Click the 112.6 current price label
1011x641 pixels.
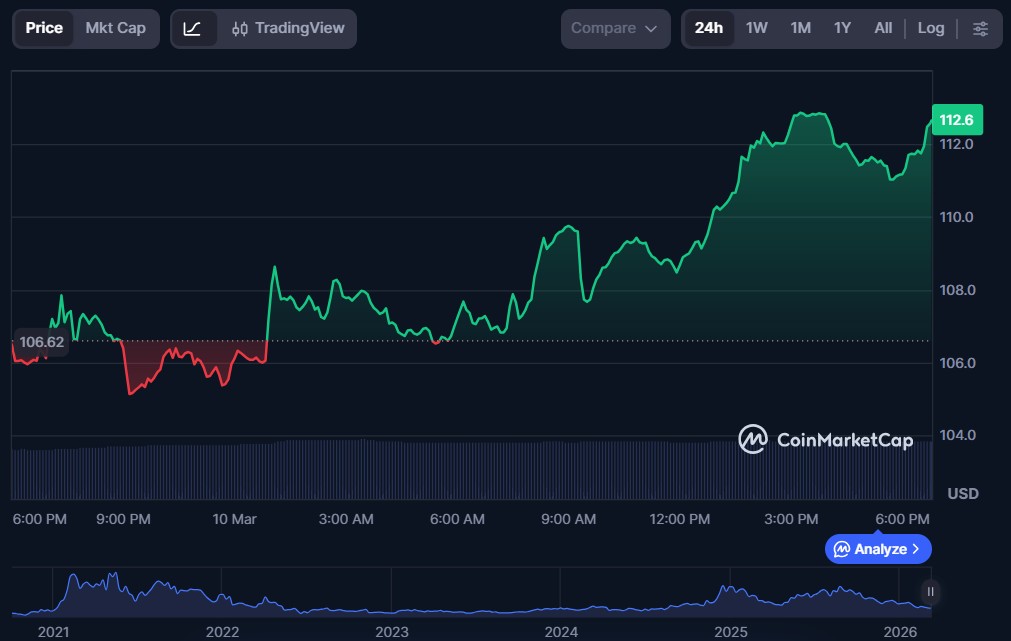coord(956,120)
